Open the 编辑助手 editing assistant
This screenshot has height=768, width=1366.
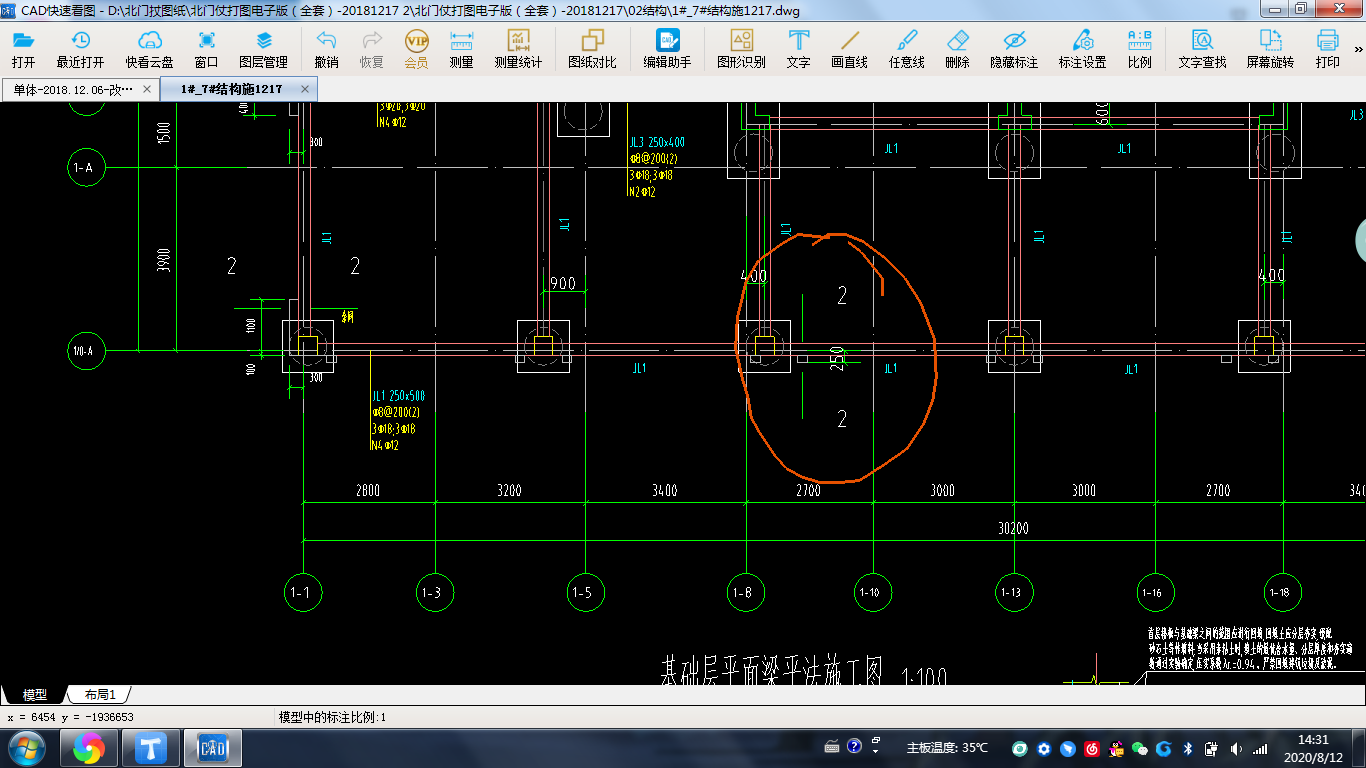tap(667, 49)
